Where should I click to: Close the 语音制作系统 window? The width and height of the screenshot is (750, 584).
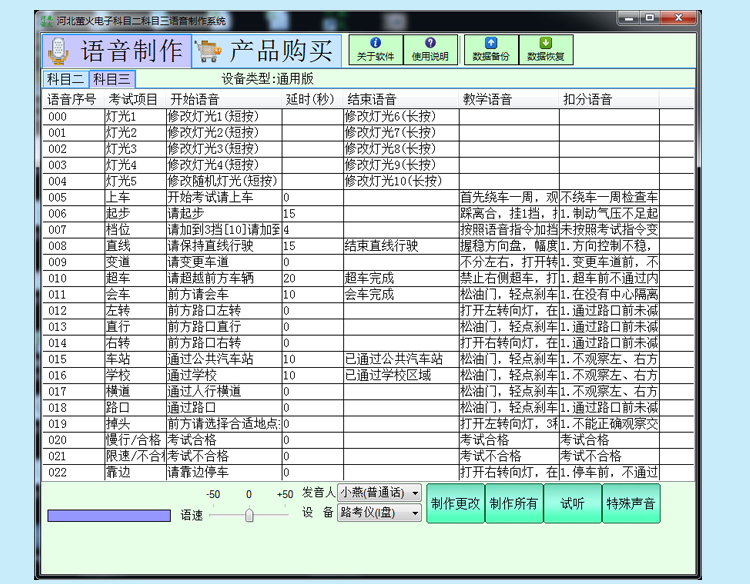[x=679, y=18]
